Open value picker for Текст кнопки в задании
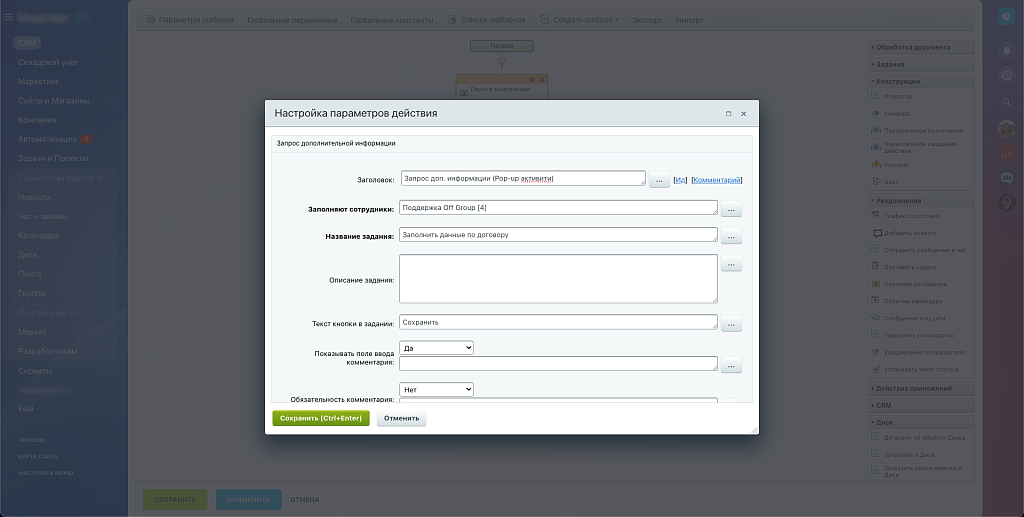1024x517 pixels. [x=731, y=325]
